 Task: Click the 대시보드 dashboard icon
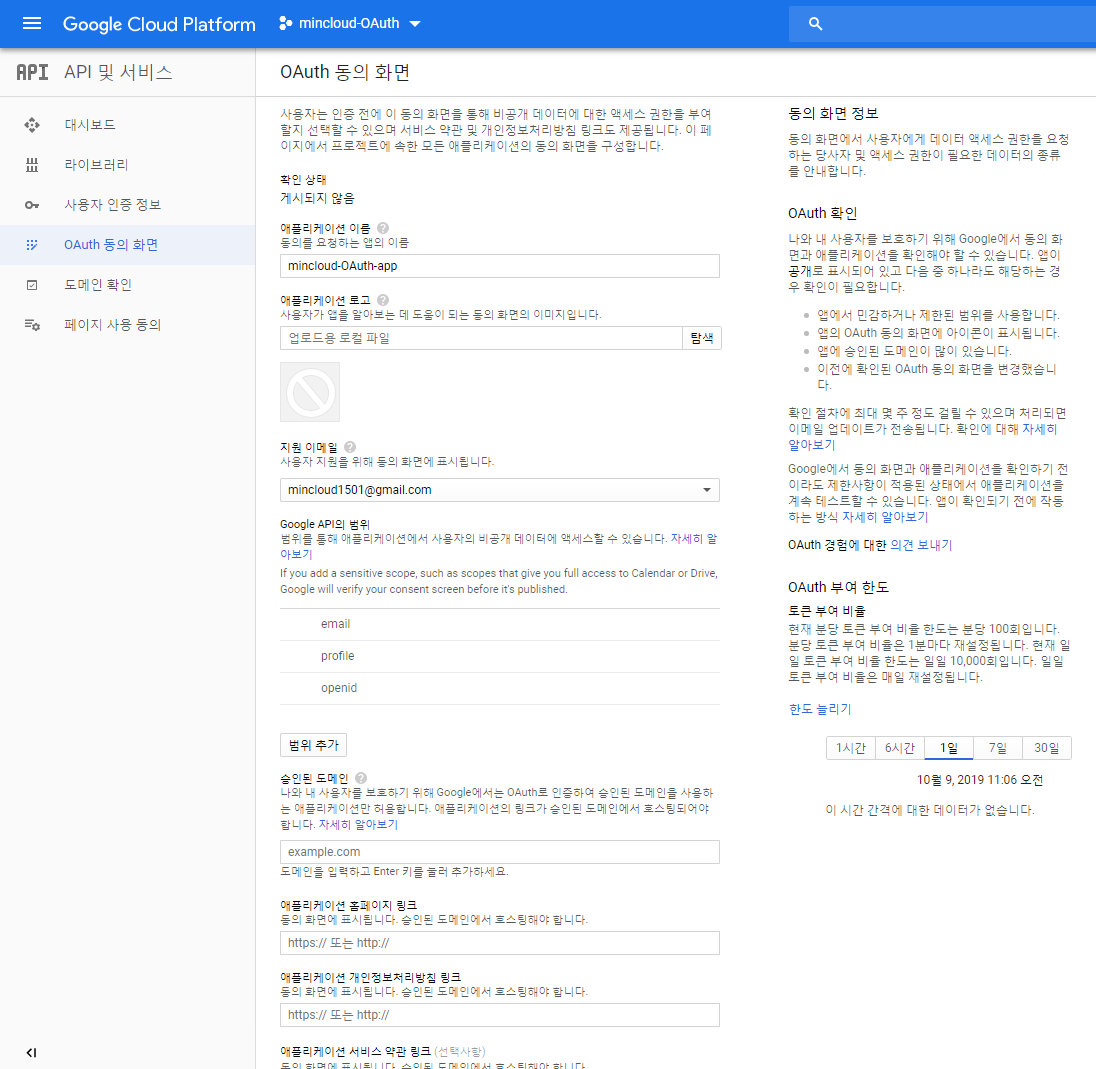(x=32, y=125)
